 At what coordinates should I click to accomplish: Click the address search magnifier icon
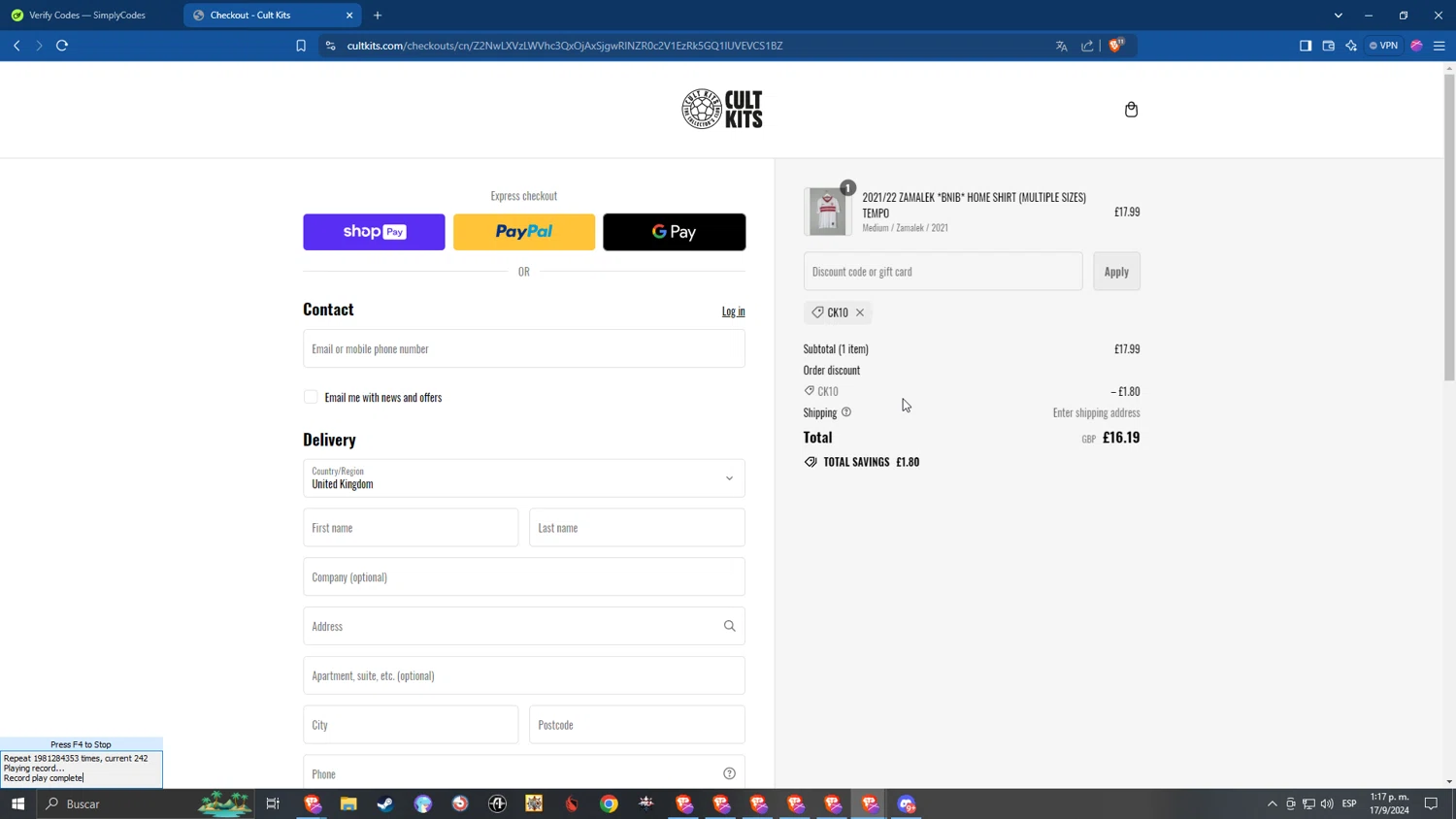point(729,626)
